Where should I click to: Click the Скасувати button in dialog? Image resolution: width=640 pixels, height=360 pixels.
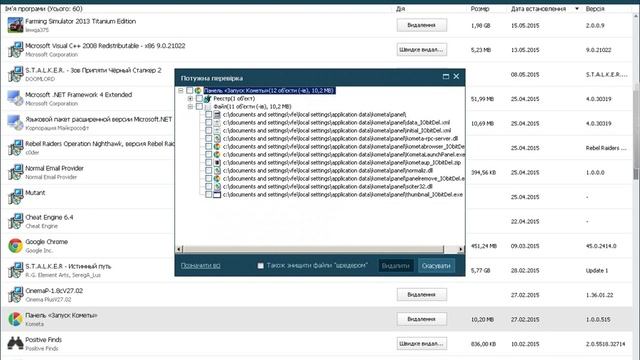(x=436, y=266)
